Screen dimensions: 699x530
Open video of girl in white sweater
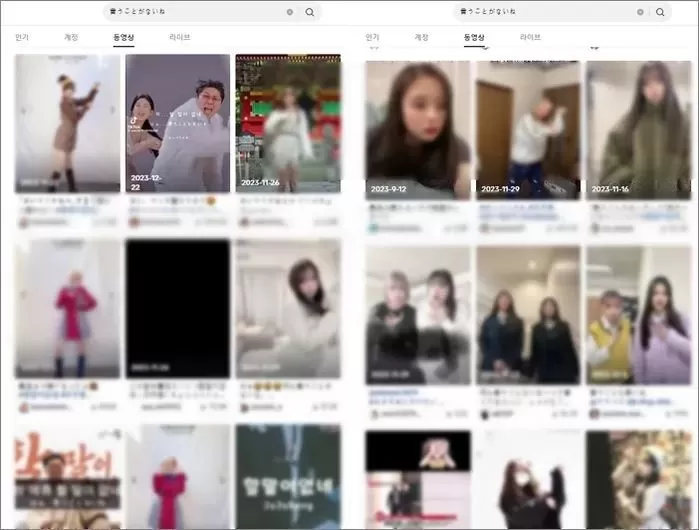pyautogui.click(x=288, y=308)
